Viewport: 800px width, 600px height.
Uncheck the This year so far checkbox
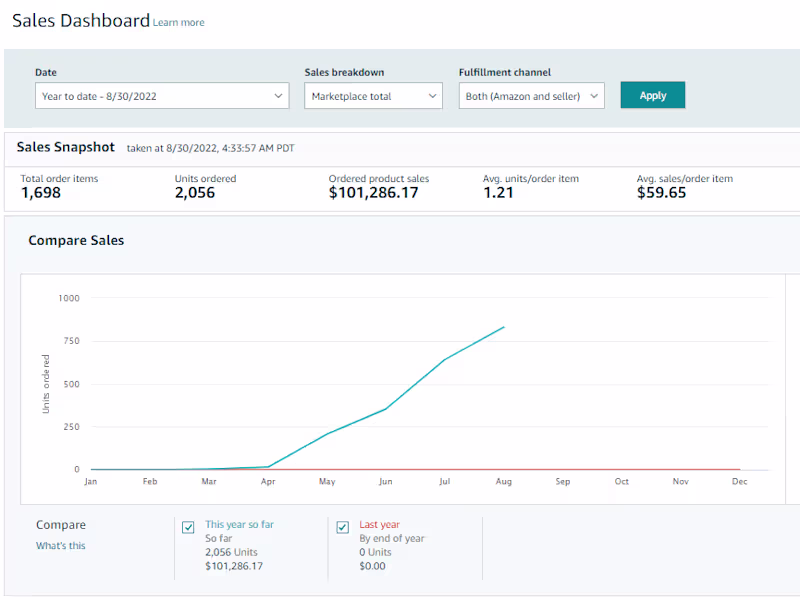coord(189,527)
